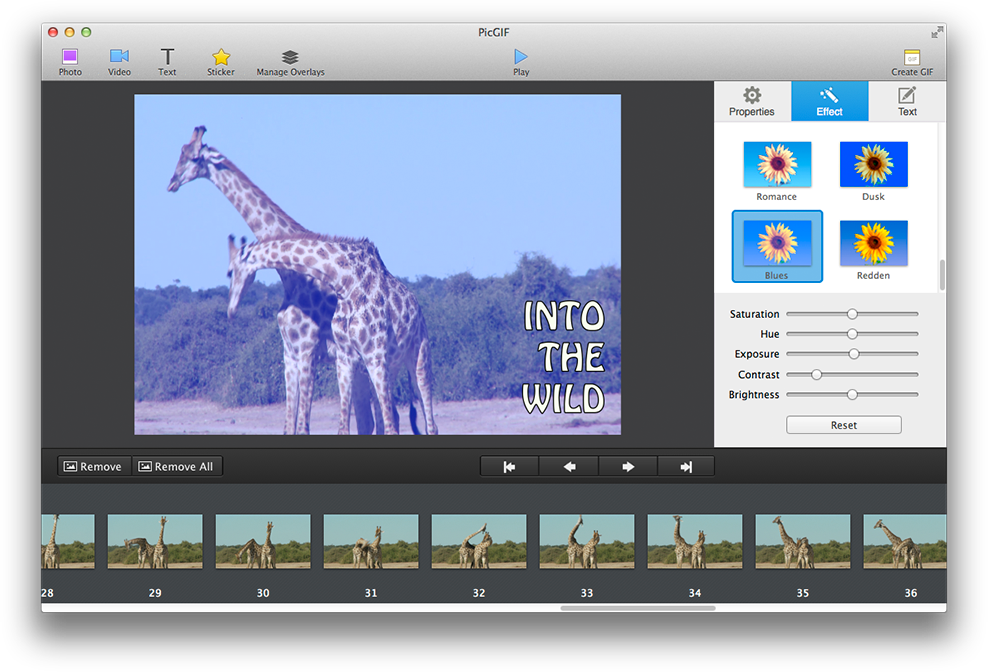Viewport: 988px width, 672px height.
Task: Click the Hue slider handle
Action: (852, 333)
